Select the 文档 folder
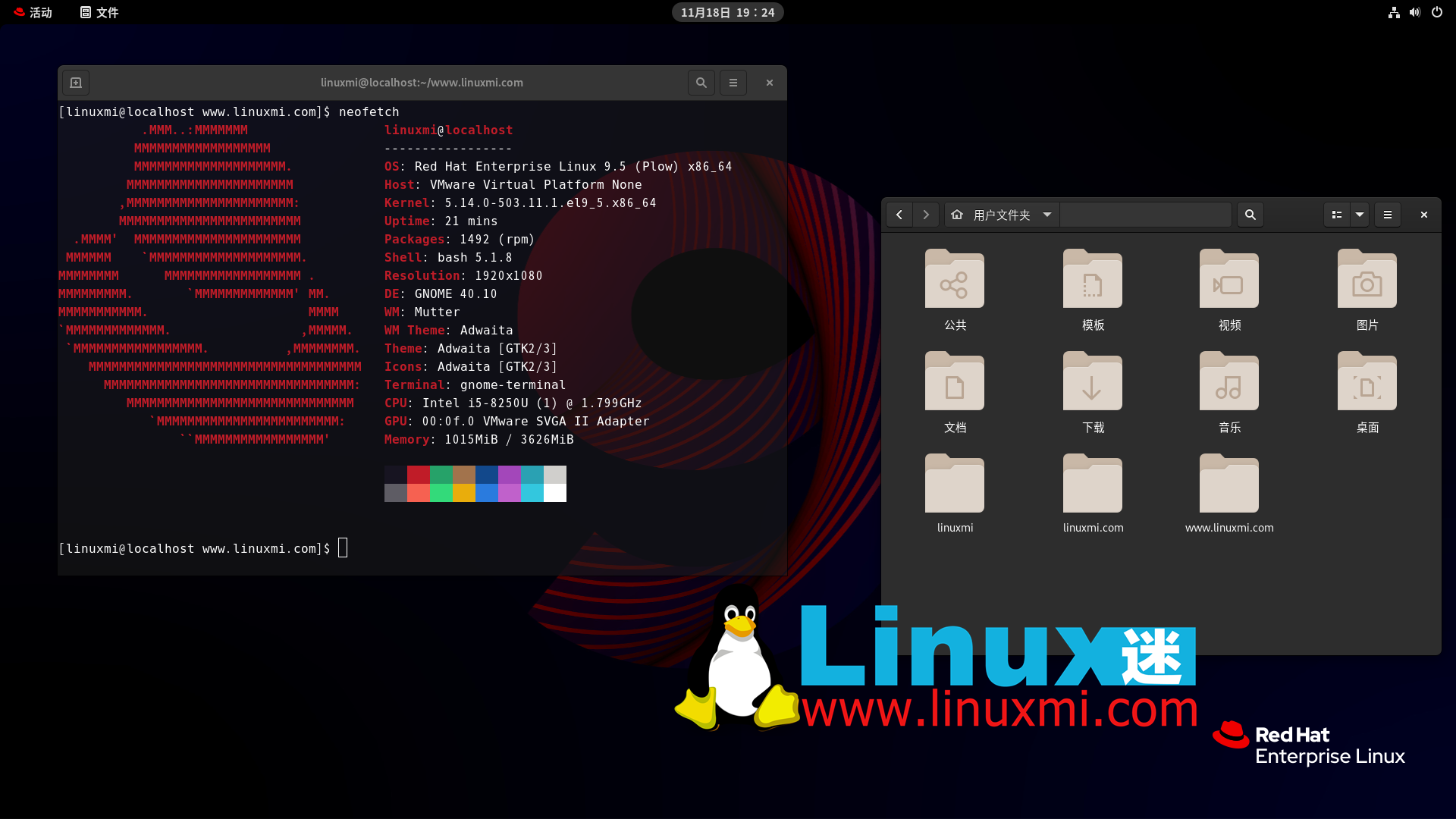Screen dimensions: 1456x819 tap(955, 392)
